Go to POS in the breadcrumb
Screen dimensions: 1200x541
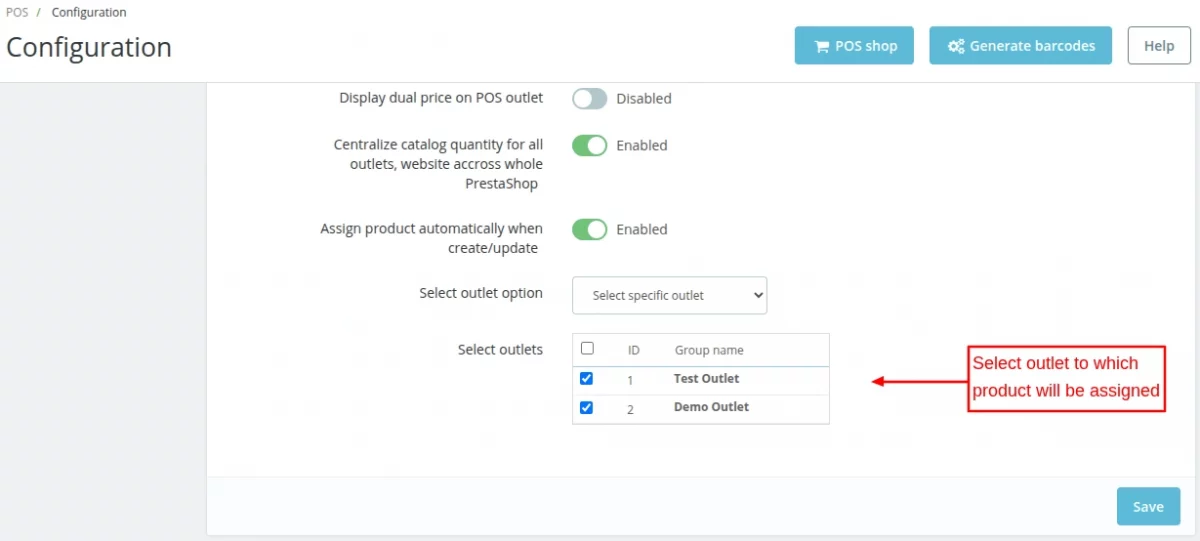coord(17,13)
